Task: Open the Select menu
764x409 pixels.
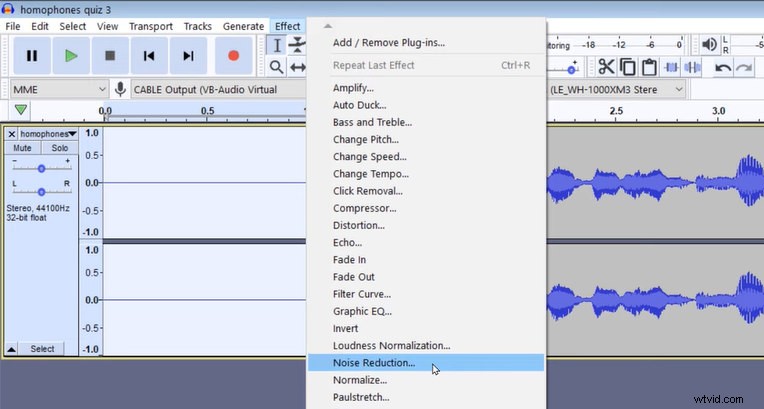Action: (x=73, y=26)
